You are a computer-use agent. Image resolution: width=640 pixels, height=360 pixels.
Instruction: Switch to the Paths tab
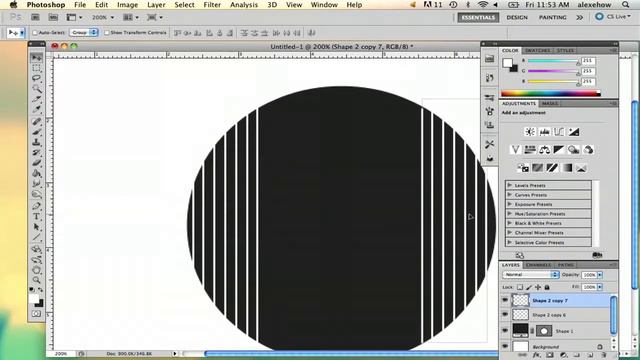coord(566,265)
